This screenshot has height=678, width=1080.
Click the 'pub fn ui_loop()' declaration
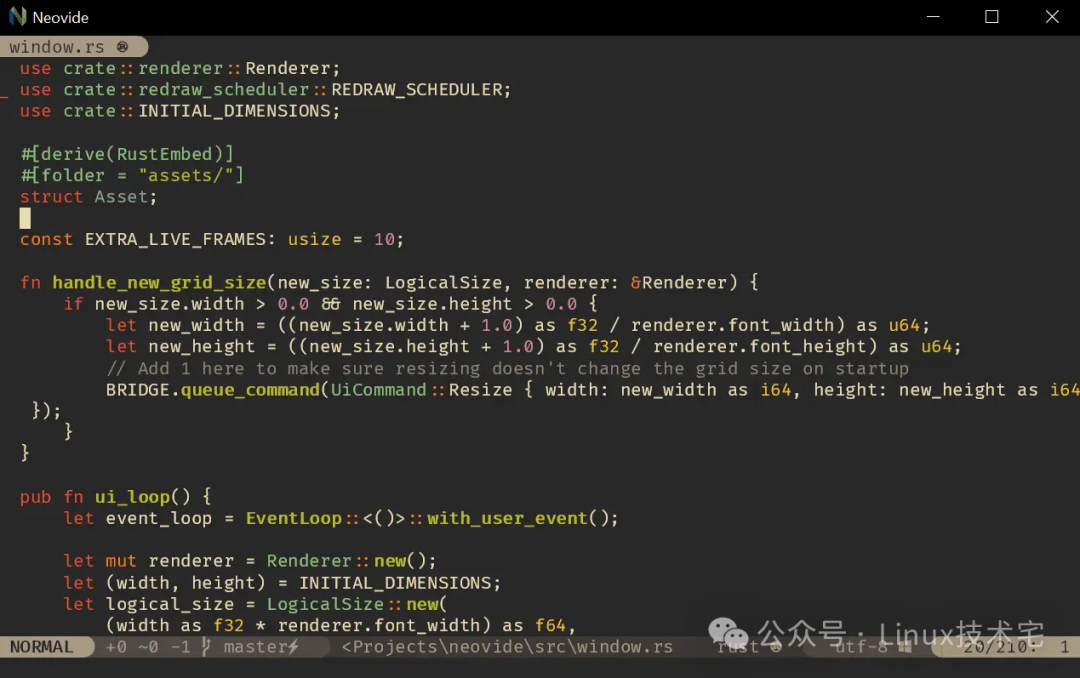[115, 497]
